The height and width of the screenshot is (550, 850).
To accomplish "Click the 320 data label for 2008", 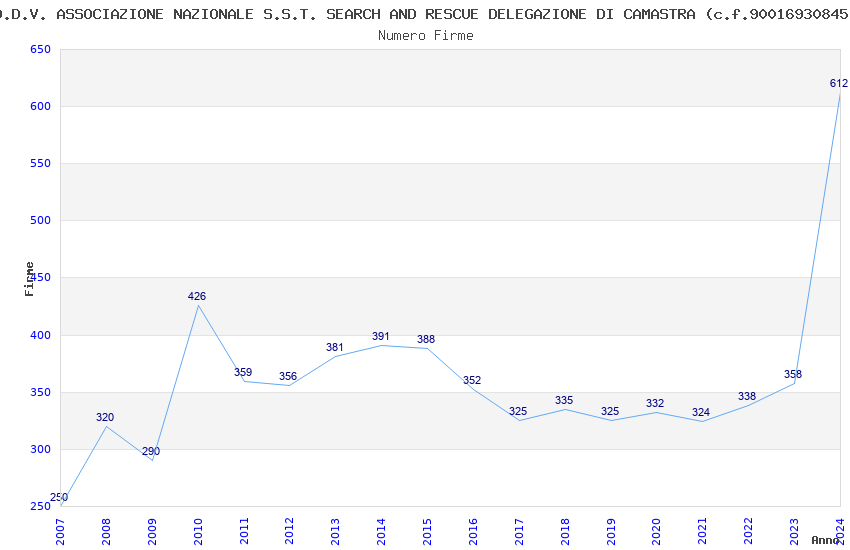I will click(x=105, y=417).
